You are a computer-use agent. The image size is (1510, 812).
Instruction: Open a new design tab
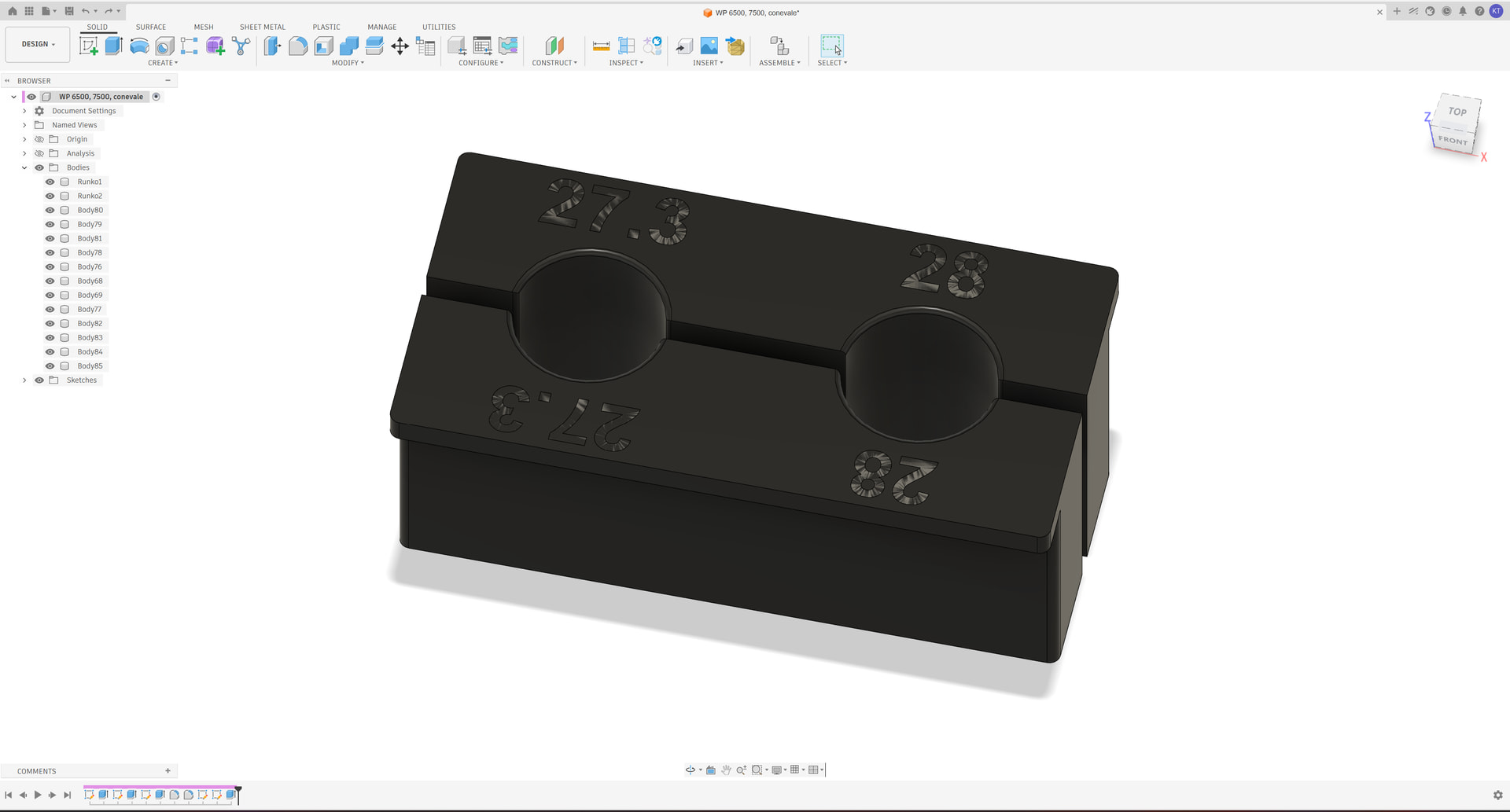[1397, 11]
